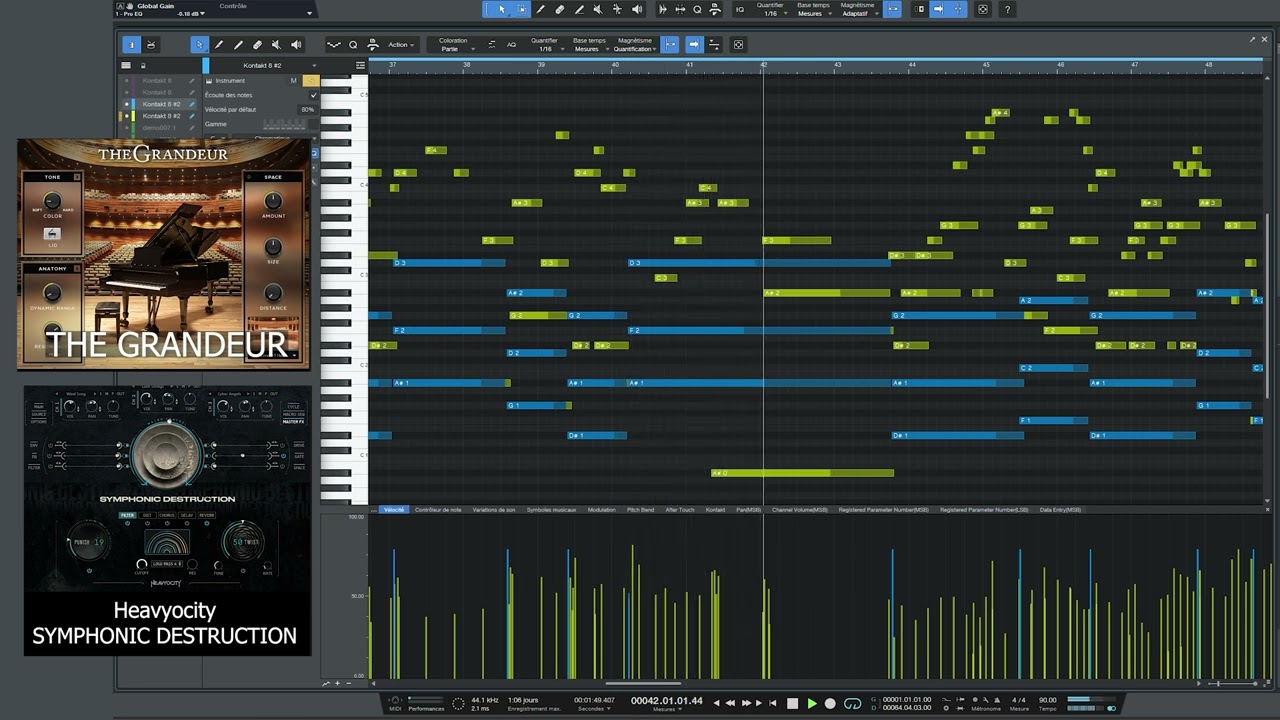
Task: Click the automation curve icon in the editor toolbar
Action: [334, 44]
